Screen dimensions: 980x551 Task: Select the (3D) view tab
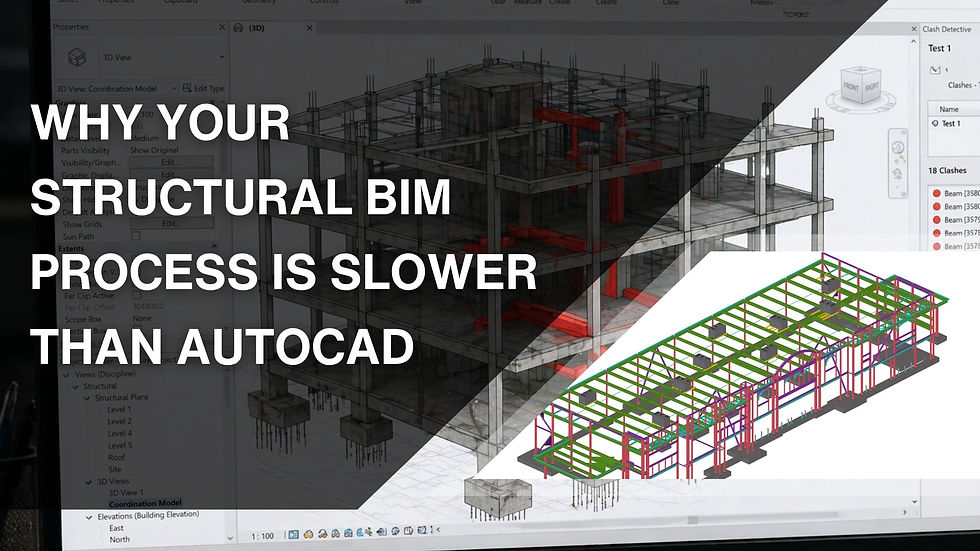pyautogui.click(x=271, y=27)
